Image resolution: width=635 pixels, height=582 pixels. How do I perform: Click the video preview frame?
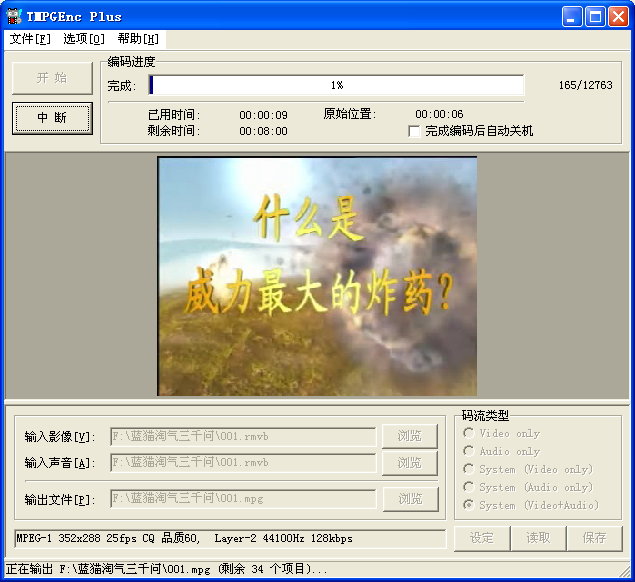(x=317, y=276)
